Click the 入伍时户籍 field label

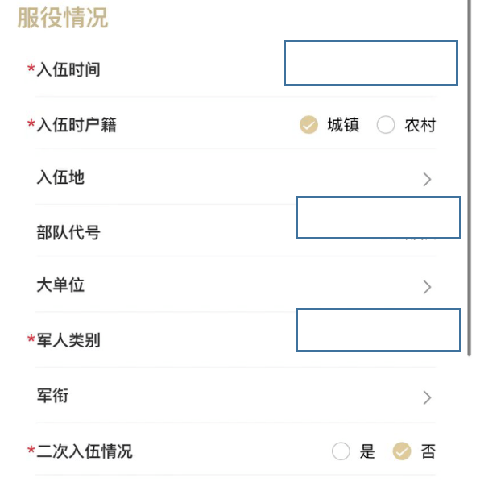(76, 125)
